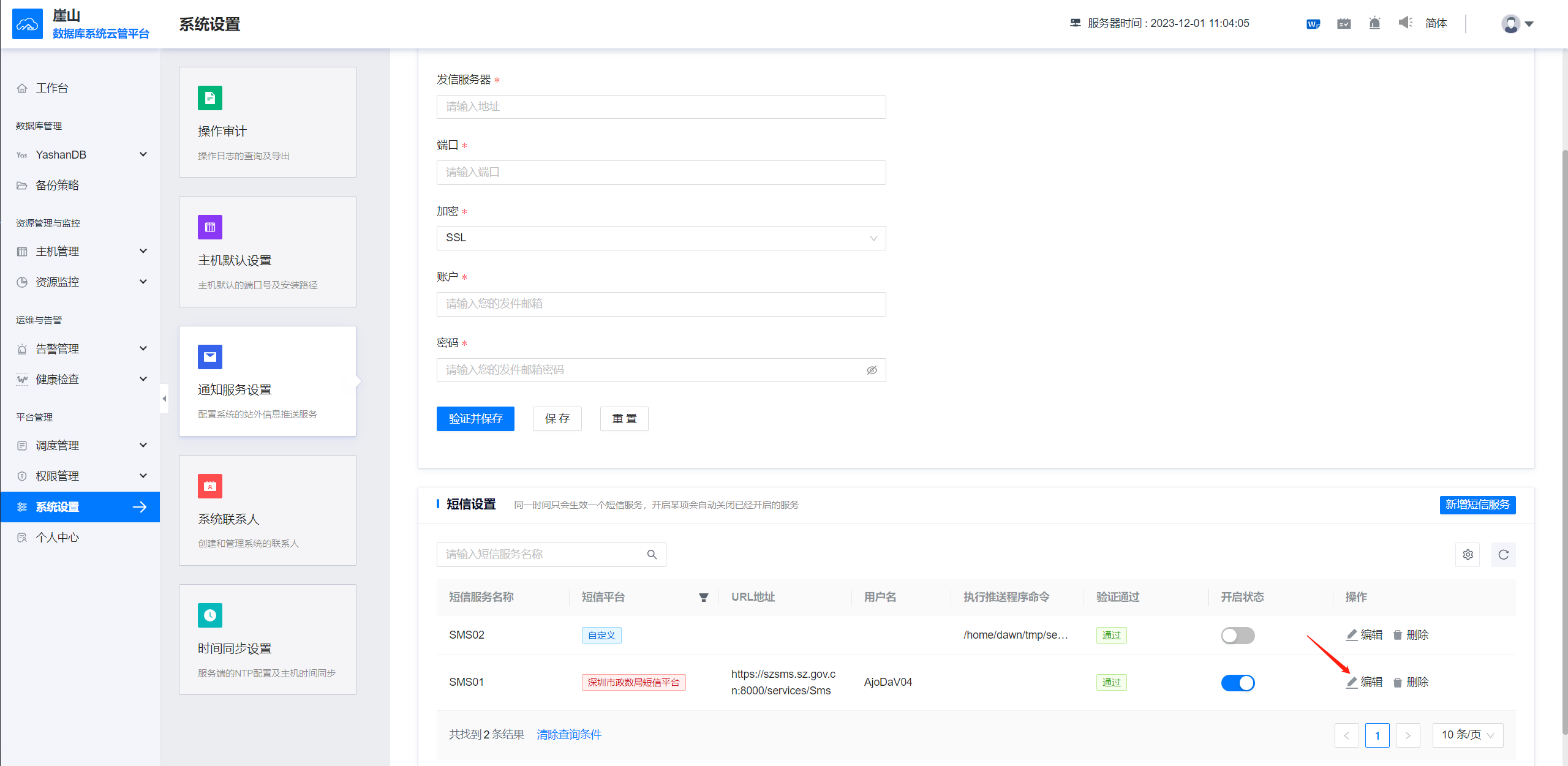
Task: Open the 10 per page selector
Action: pyautogui.click(x=1468, y=735)
